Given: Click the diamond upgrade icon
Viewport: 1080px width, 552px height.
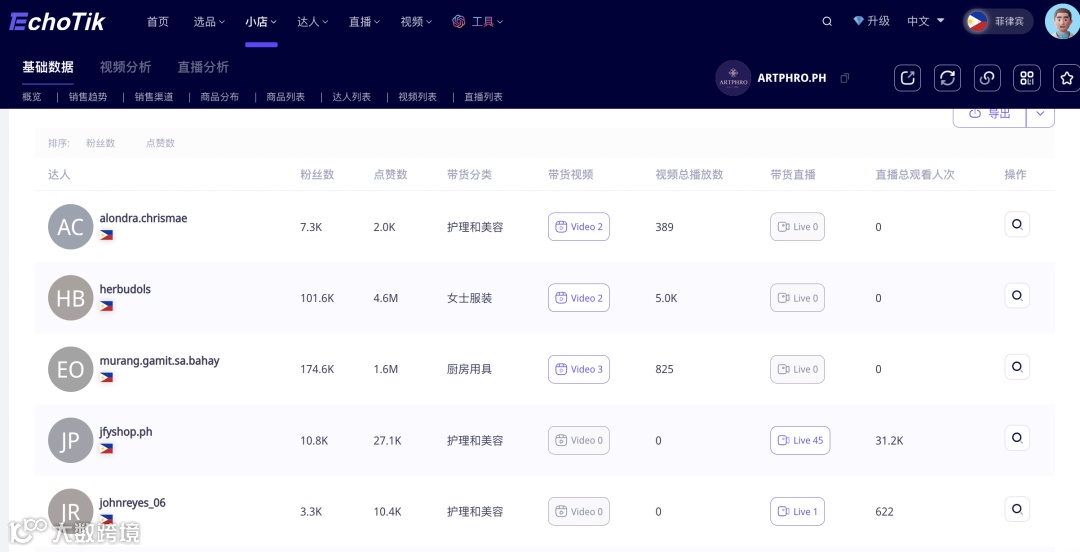Looking at the screenshot, I should pyautogui.click(x=858, y=21).
